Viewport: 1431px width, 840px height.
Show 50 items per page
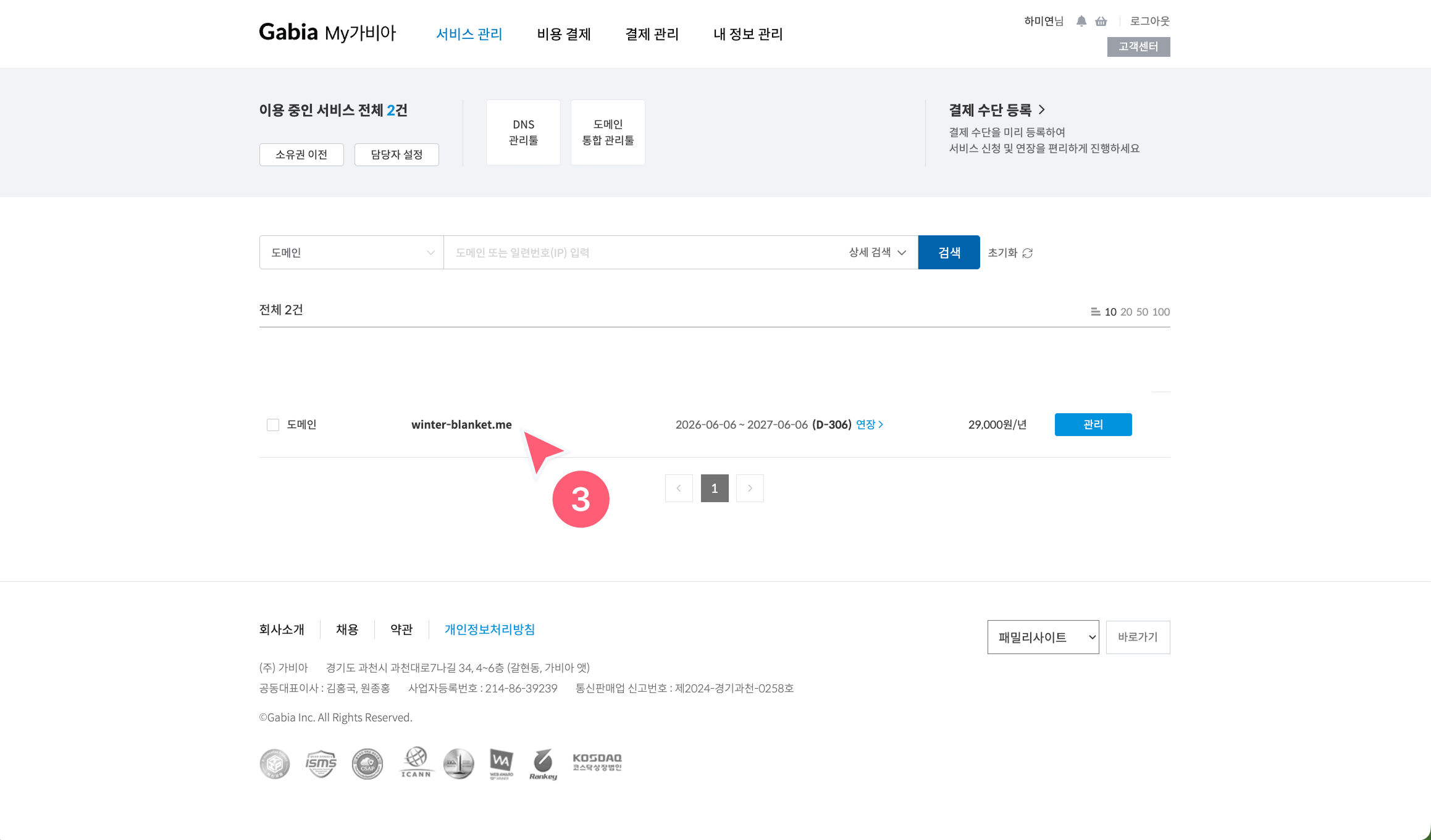[1143, 312]
